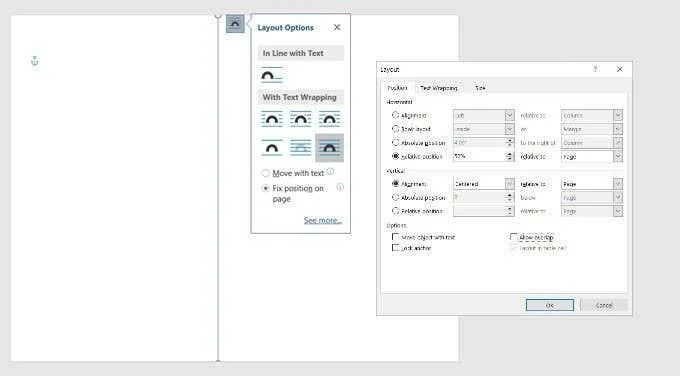Click the Horizontal Absolute position value field
The image size is (680, 376).
(479, 143)
